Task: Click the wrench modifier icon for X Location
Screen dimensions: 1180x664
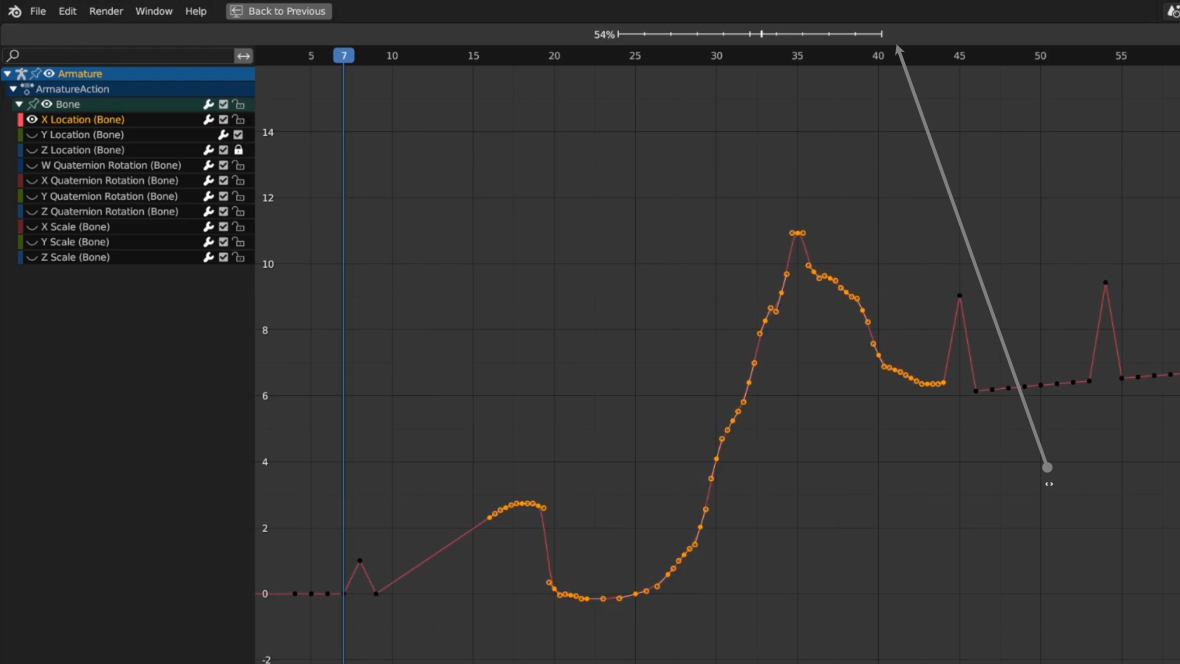Action: click(209, 120)
